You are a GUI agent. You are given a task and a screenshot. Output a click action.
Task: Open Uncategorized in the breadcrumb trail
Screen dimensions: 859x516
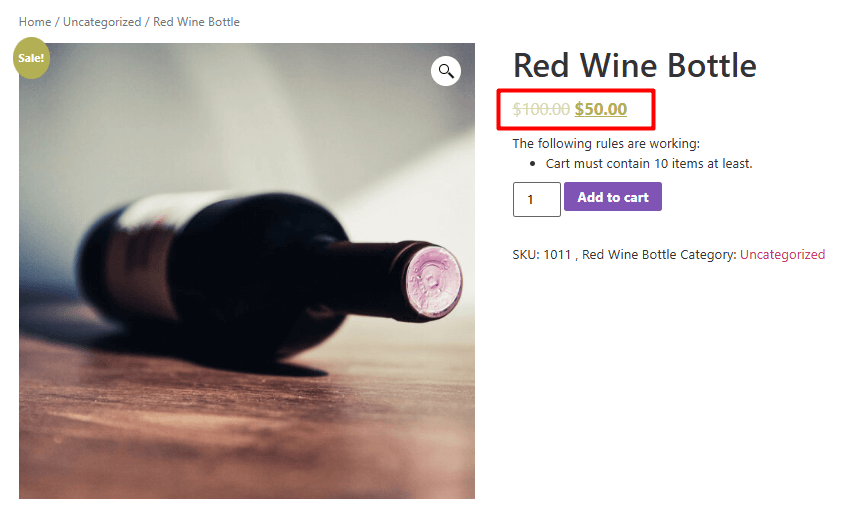102,22
